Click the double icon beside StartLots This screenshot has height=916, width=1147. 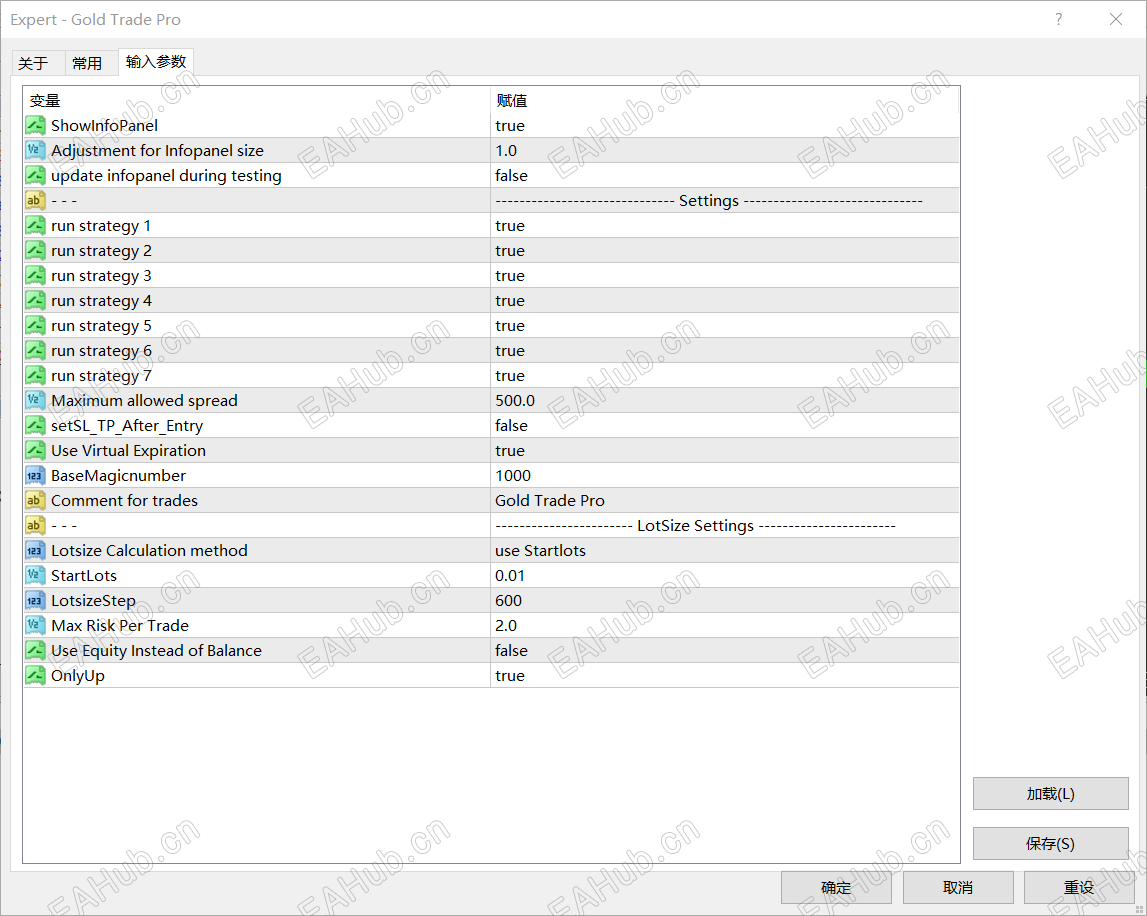click(35, 575)
